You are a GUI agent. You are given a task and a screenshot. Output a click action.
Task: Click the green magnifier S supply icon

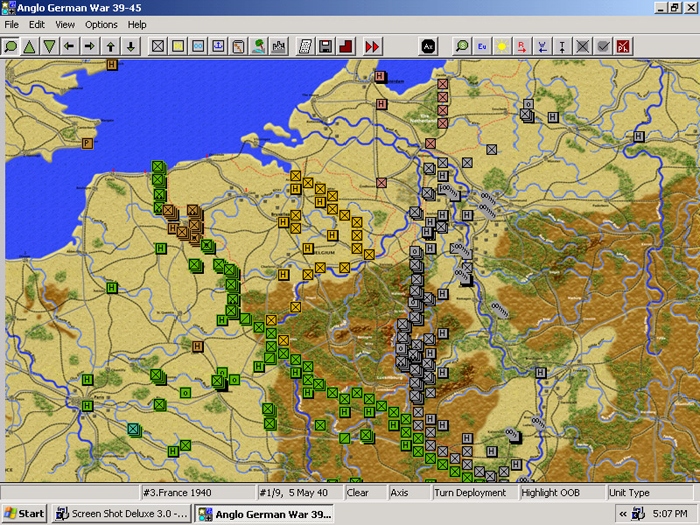coord(462,46)
